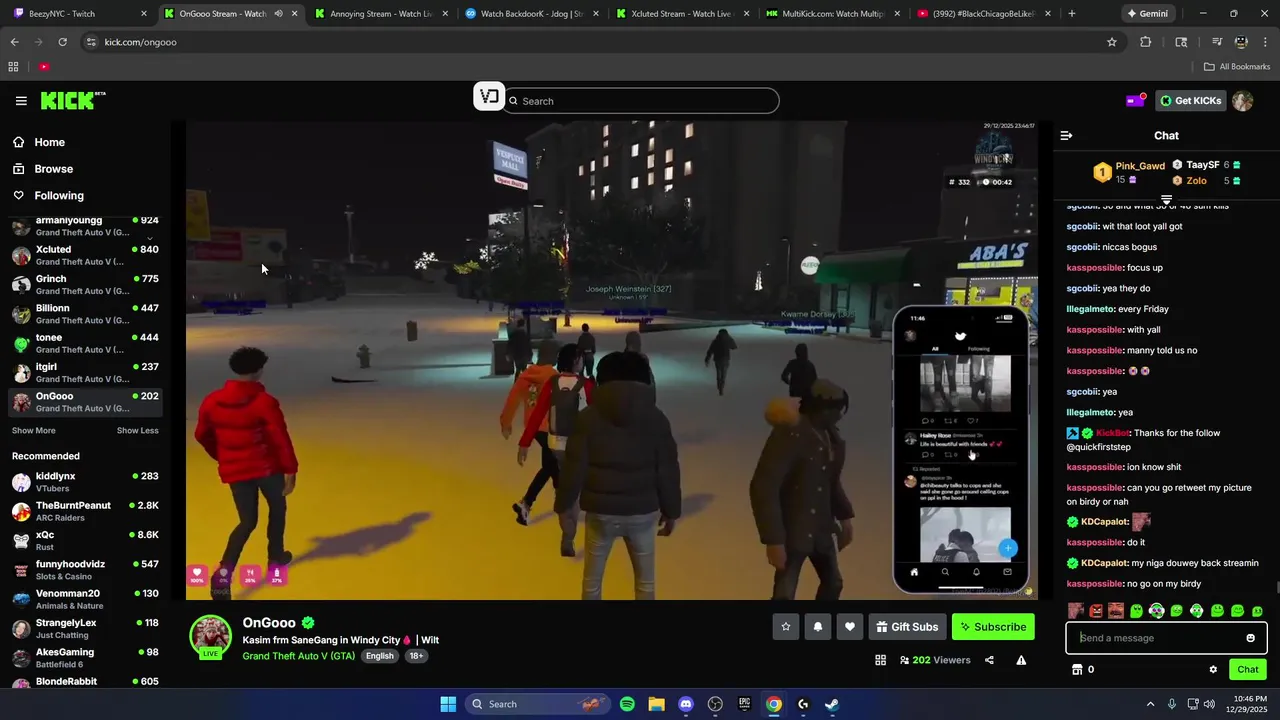
Task: Open the multi-view grid icon under the player
Action: 881,660
